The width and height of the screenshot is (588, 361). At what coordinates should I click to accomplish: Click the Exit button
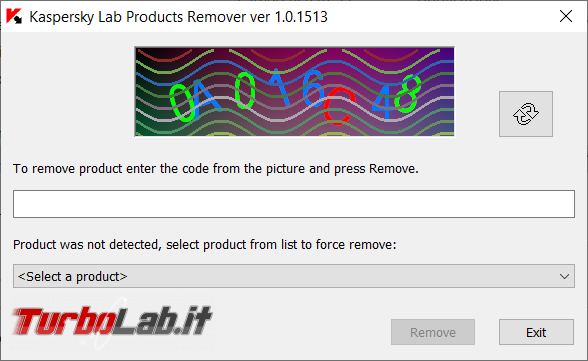point(536,332)
